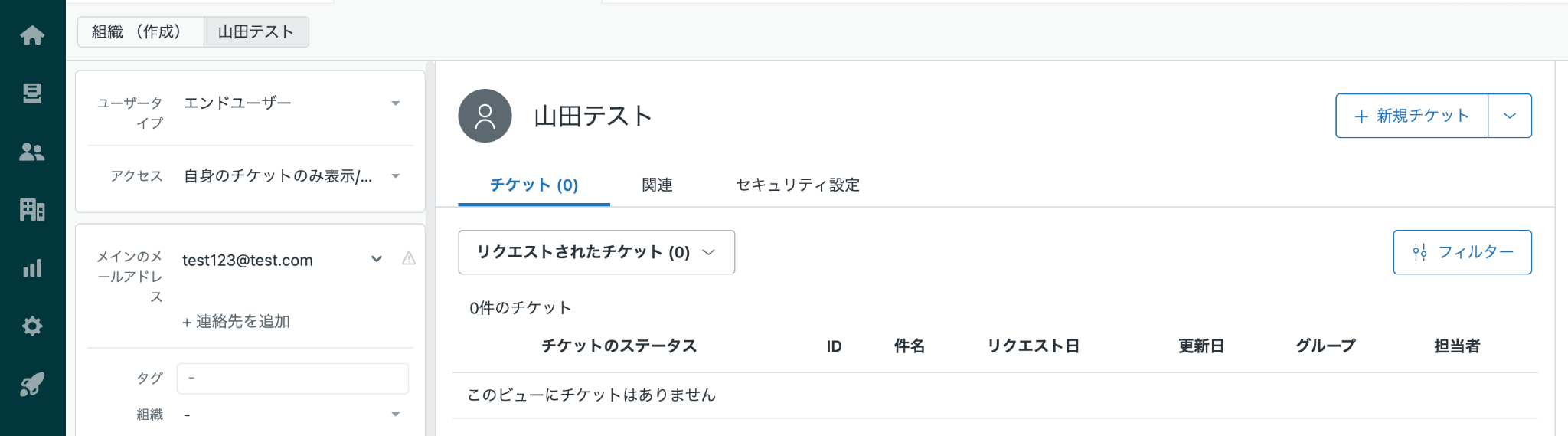Open the Views ticket list icon
1568x436 pixels.
[32, 93]
